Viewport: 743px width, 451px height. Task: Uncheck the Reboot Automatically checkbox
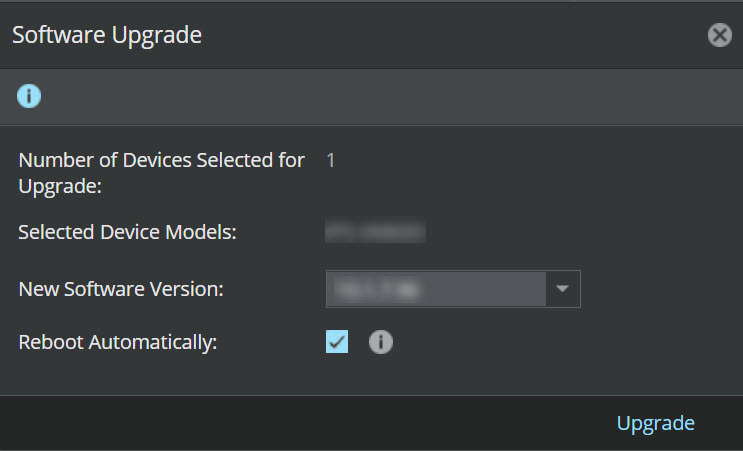coord(337,342)
